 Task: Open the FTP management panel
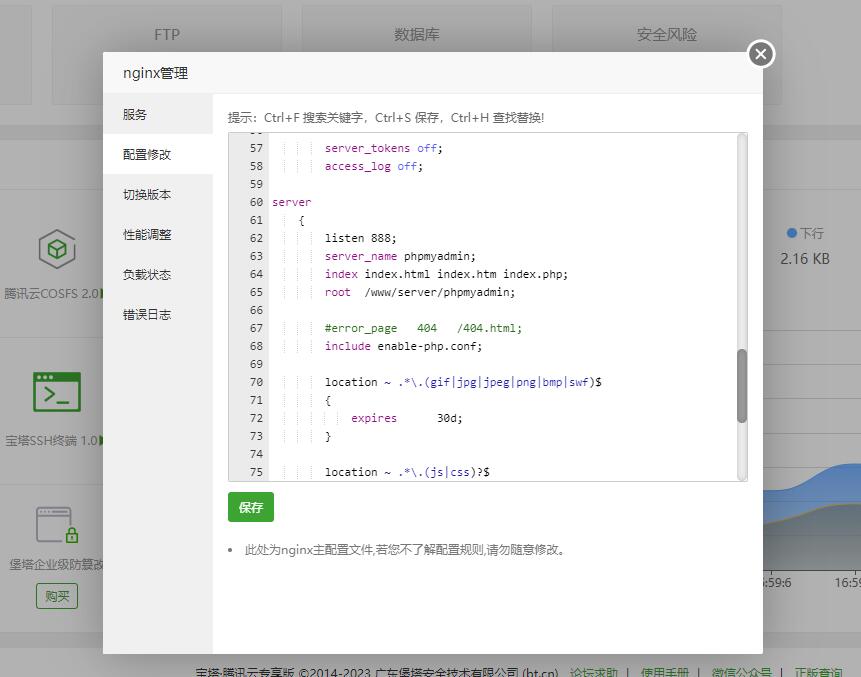pyautogui.click(x=166, y=34)
